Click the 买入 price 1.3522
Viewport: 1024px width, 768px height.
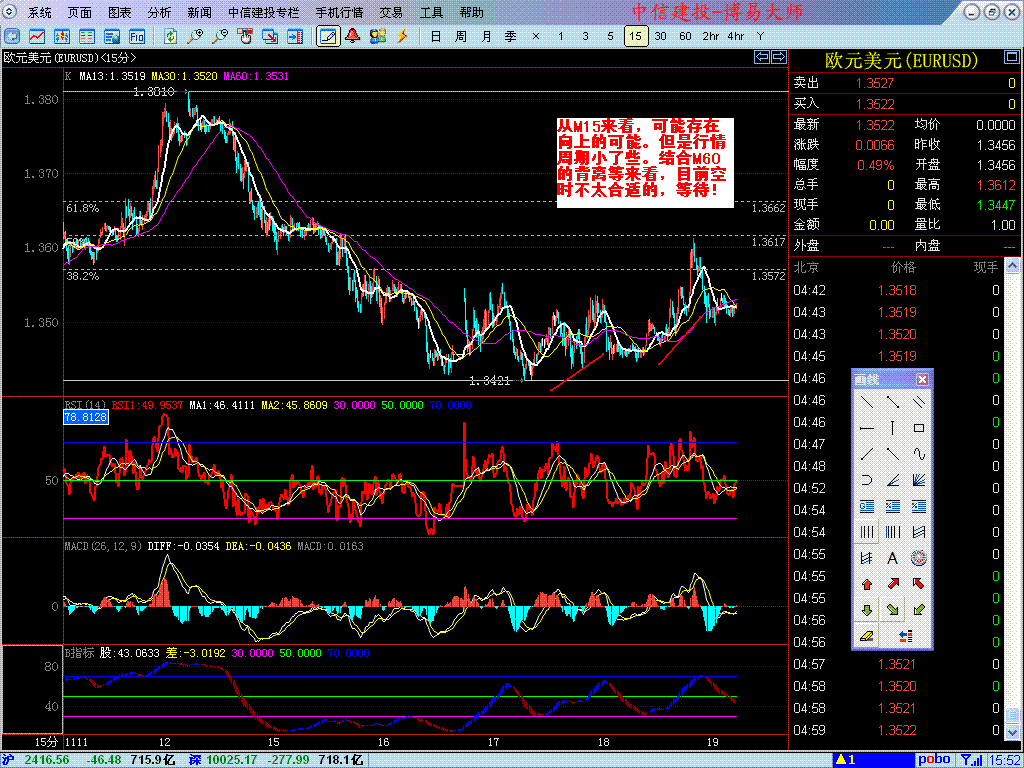pyautogui.click(x=875, y=104)
